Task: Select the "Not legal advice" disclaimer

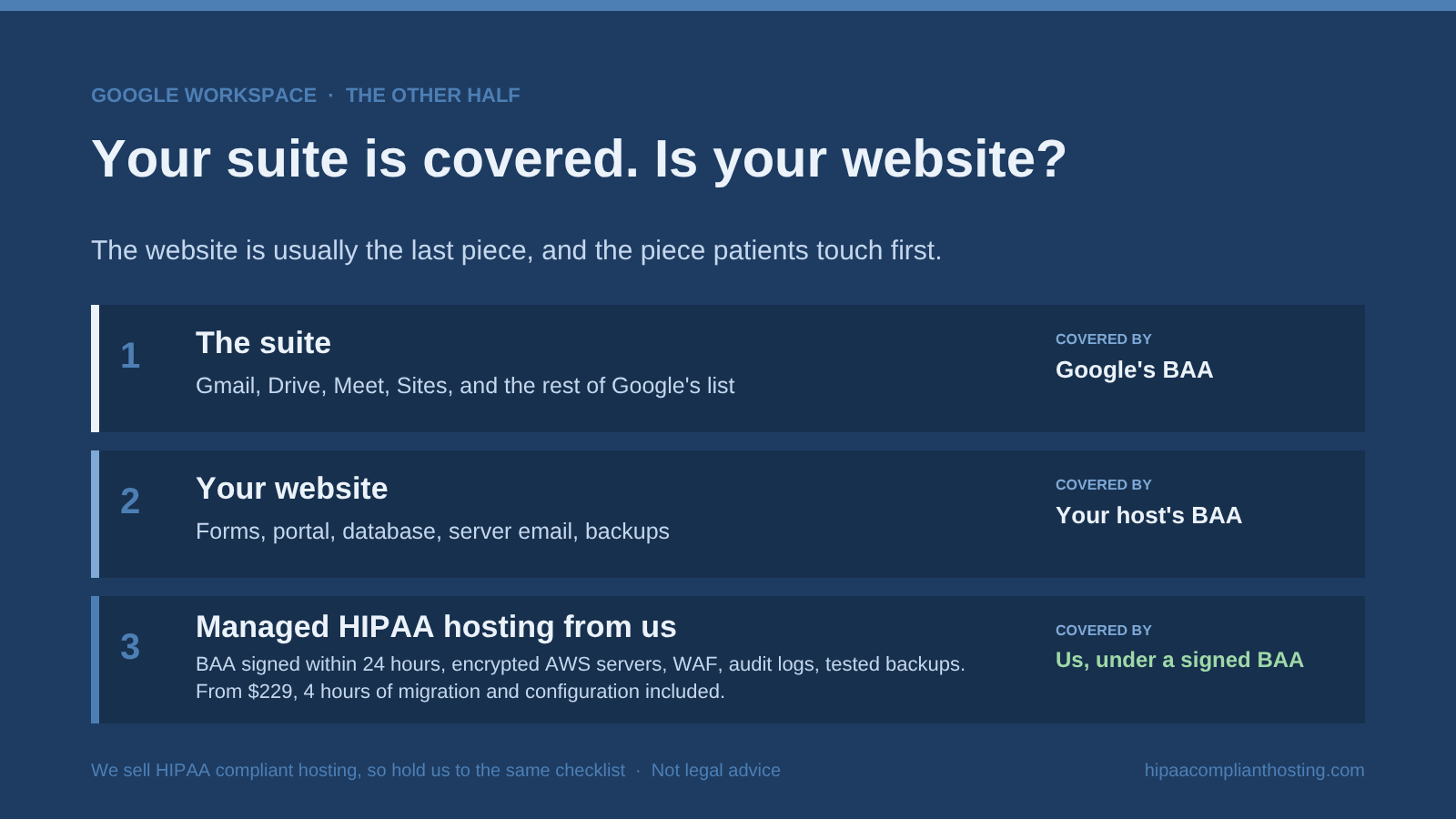Action: pyautogui.click(x=716, y=771)
